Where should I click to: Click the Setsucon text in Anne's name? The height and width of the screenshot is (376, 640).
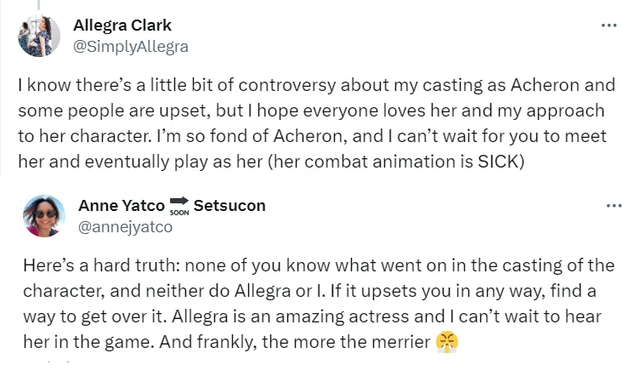pyautogui.click(x=229, y=205)
